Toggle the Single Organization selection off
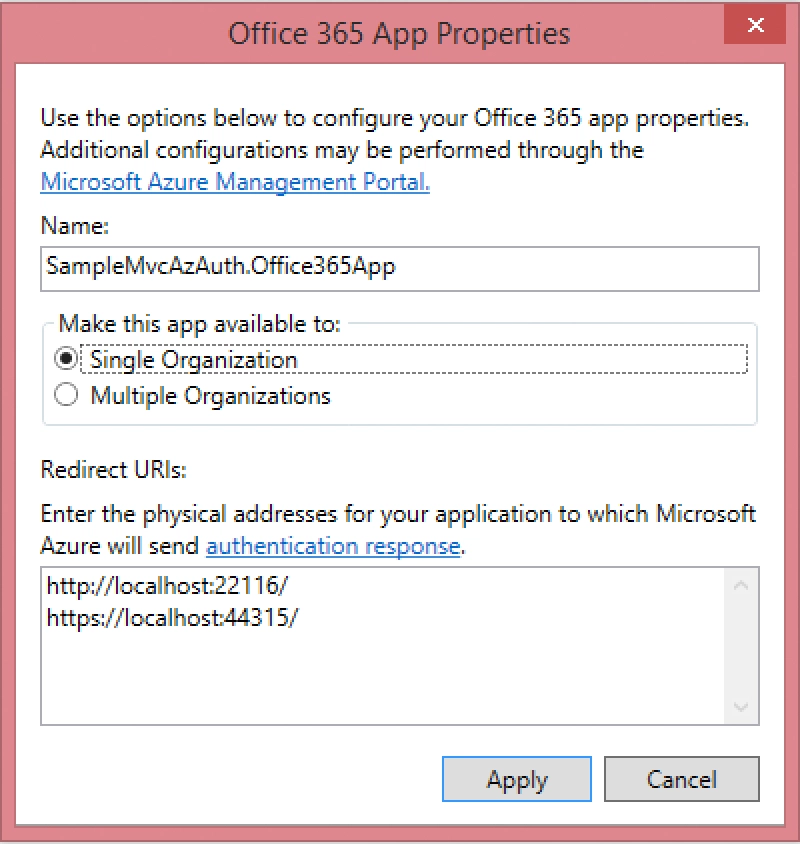The width and height of the screenshot is (800, 844). (65, 359)
